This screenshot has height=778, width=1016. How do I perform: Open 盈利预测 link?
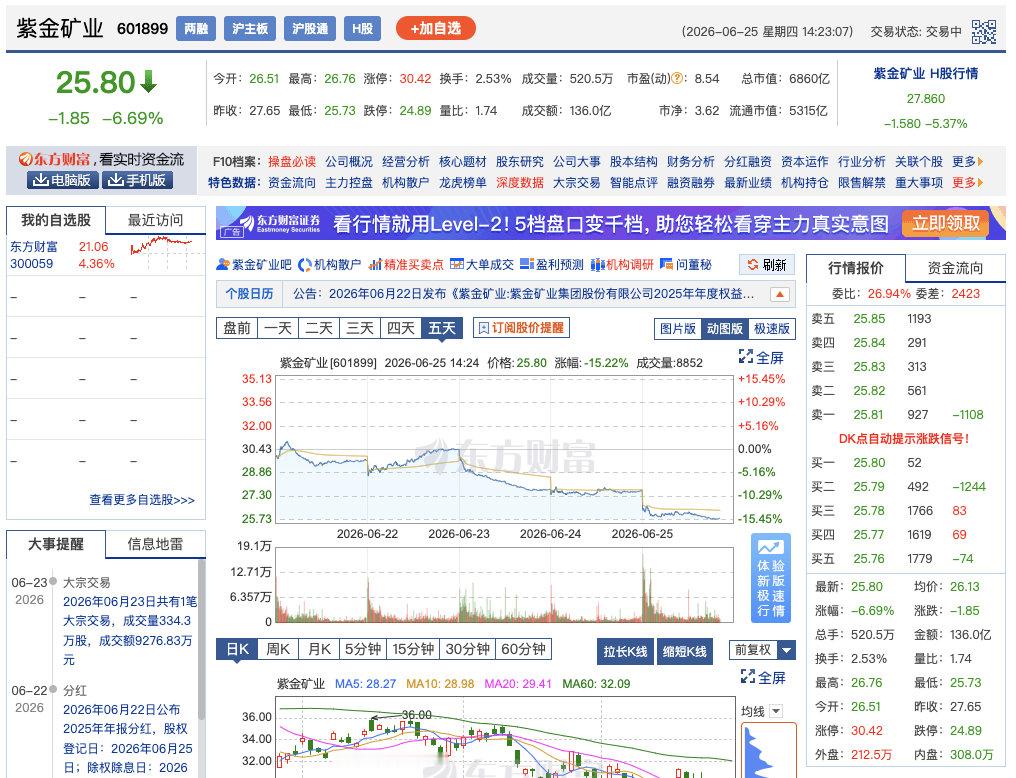551,264
